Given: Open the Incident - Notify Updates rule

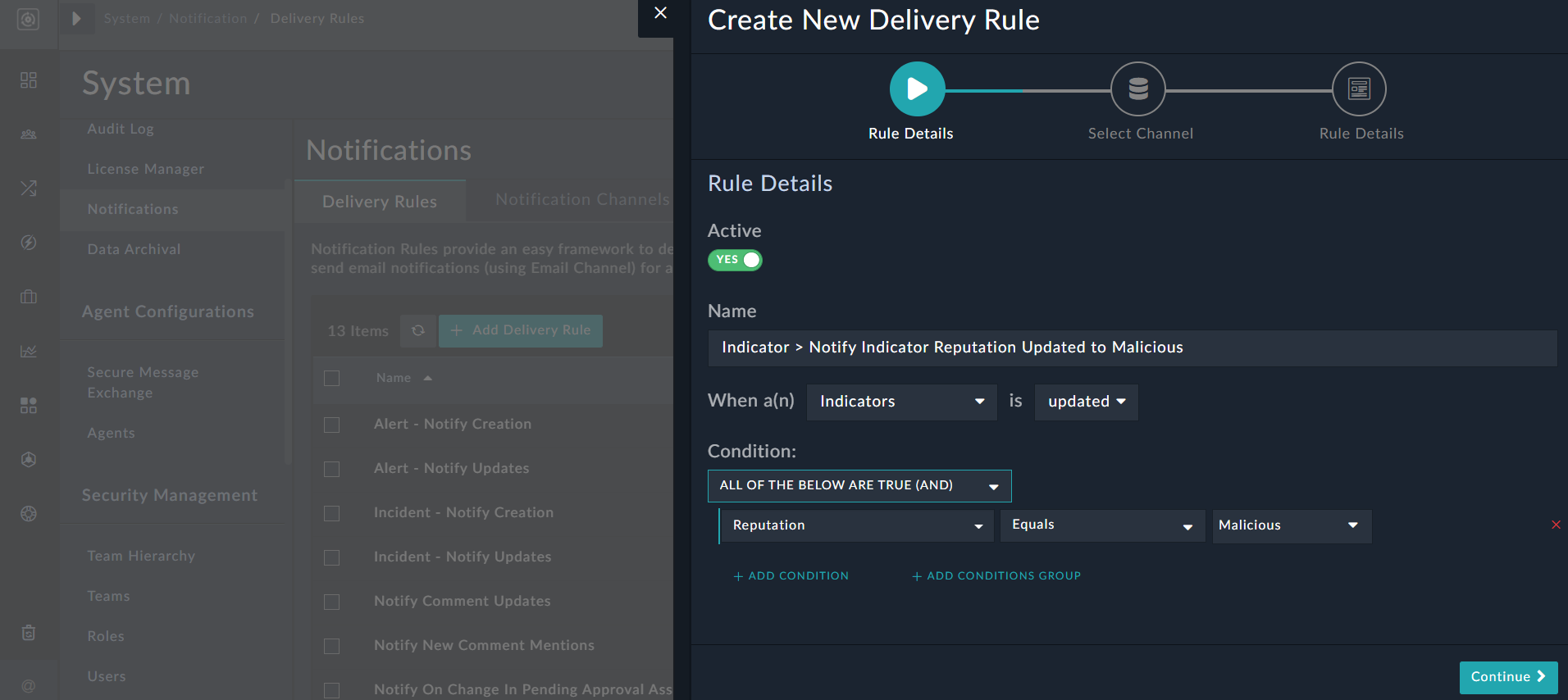Looking at the screenshot, I should point(463,557).
